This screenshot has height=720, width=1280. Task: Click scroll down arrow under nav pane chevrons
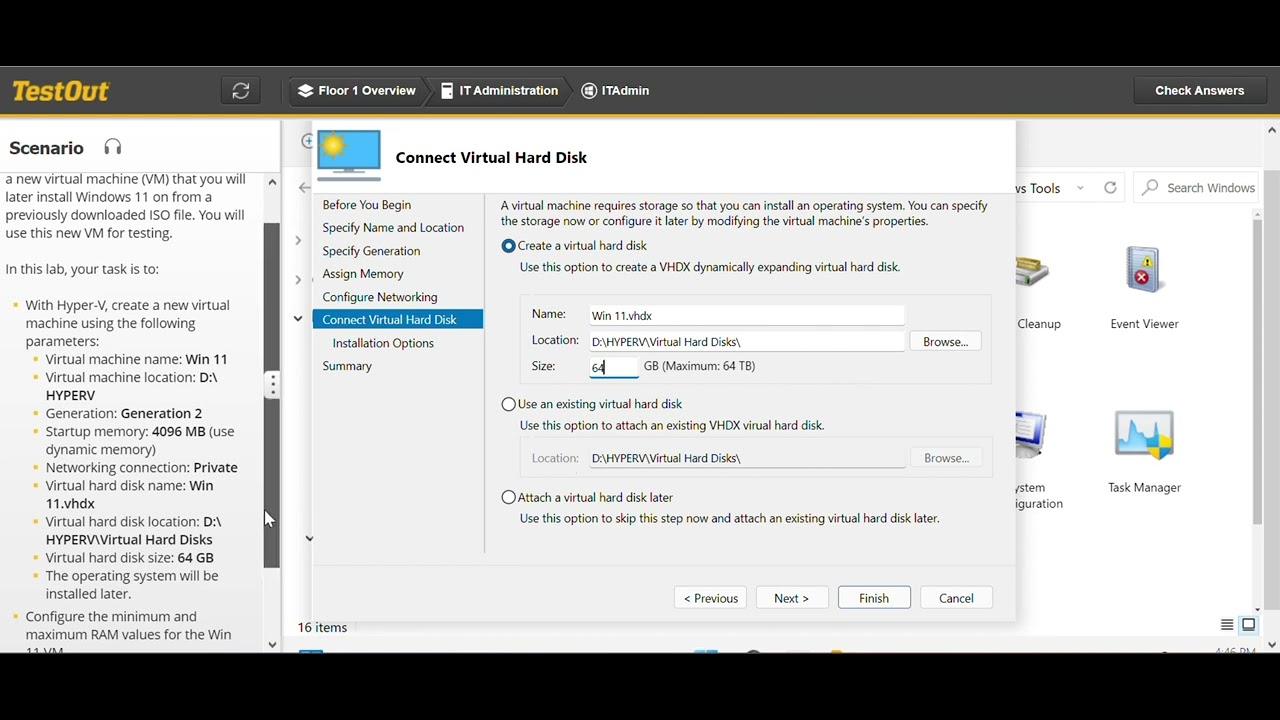(309, 539)
